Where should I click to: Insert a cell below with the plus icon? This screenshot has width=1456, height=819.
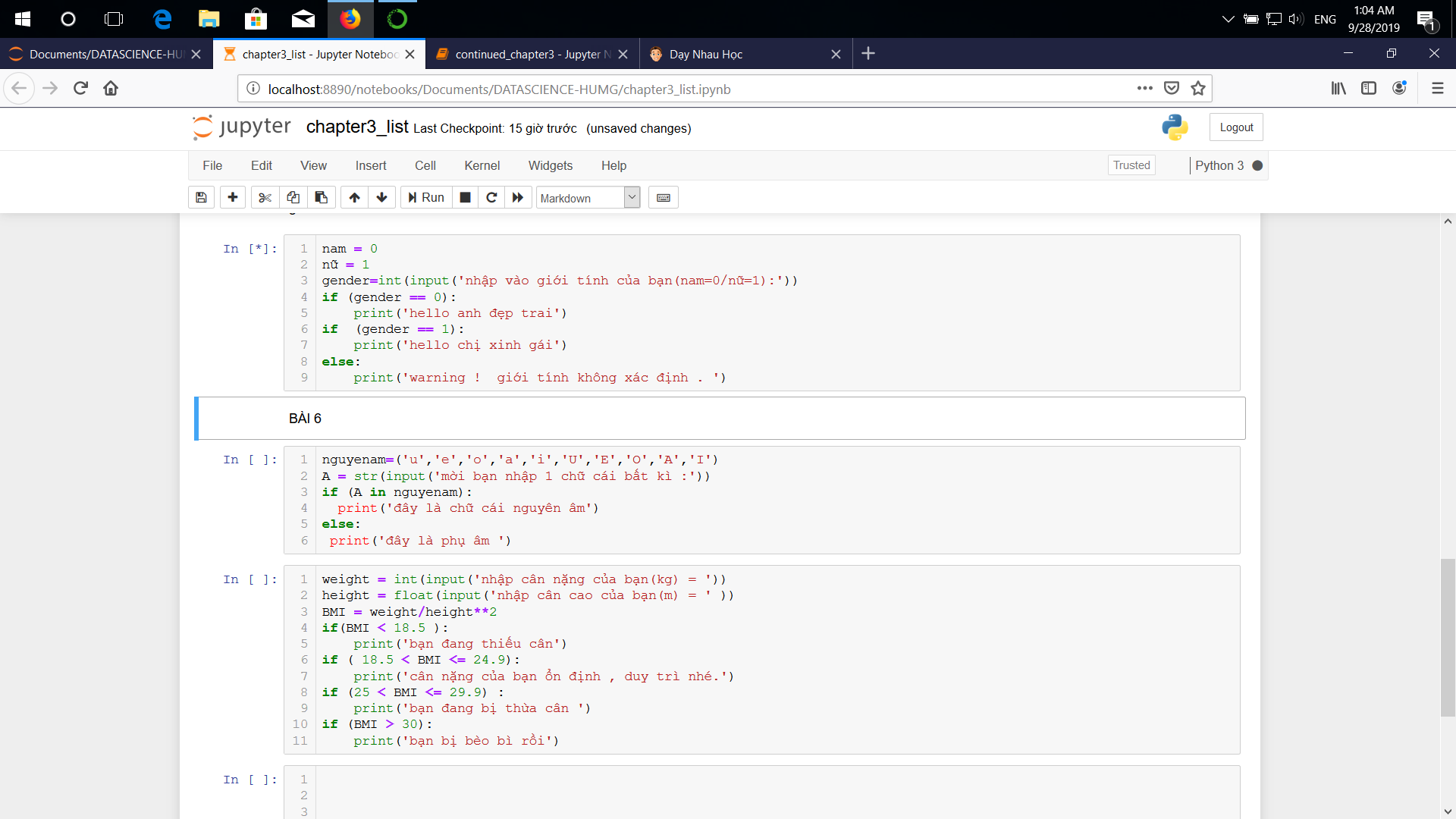pyautogui.click(x=233, y=198)
